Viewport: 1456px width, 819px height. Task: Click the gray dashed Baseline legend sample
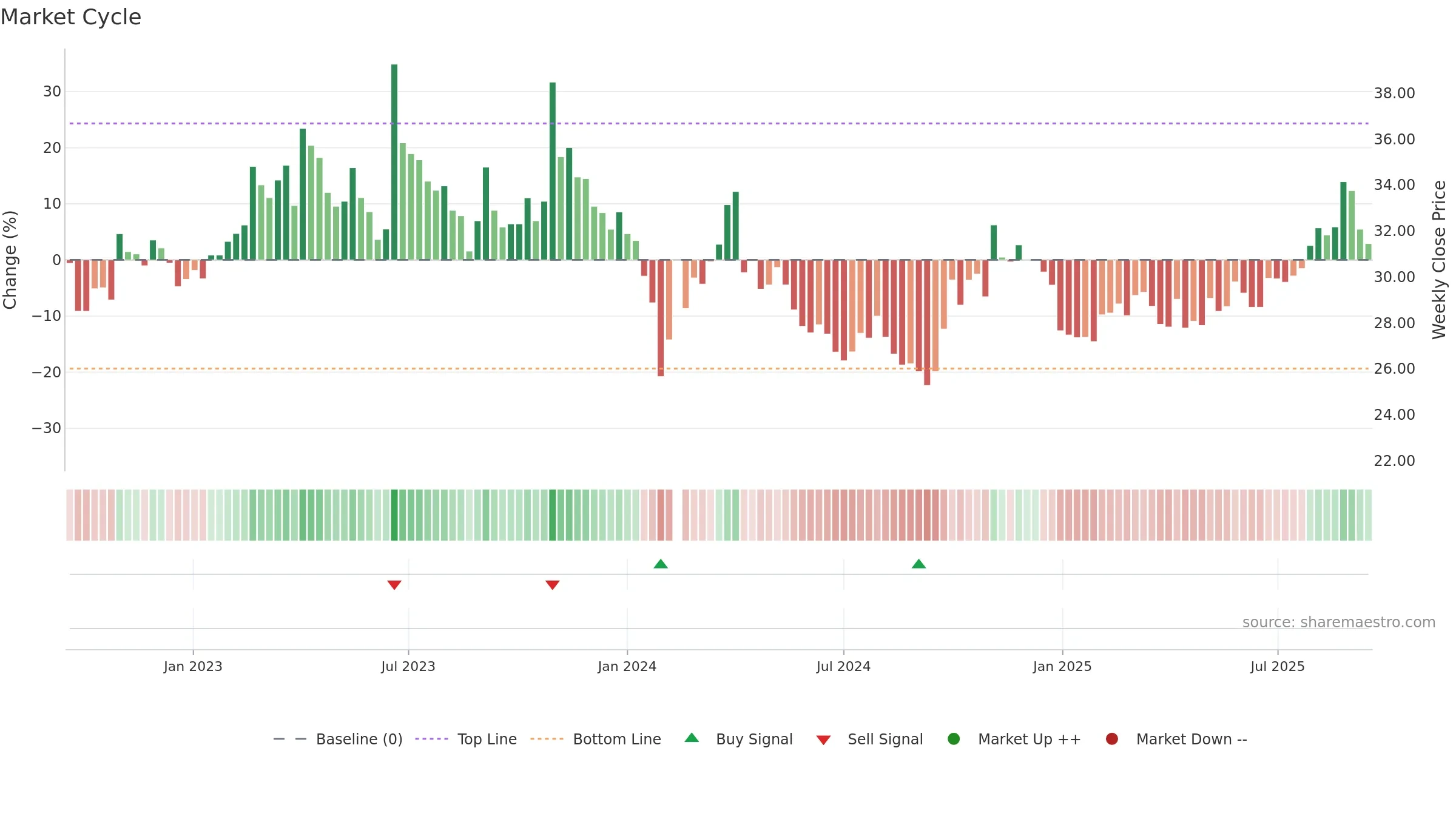[290, 739]
